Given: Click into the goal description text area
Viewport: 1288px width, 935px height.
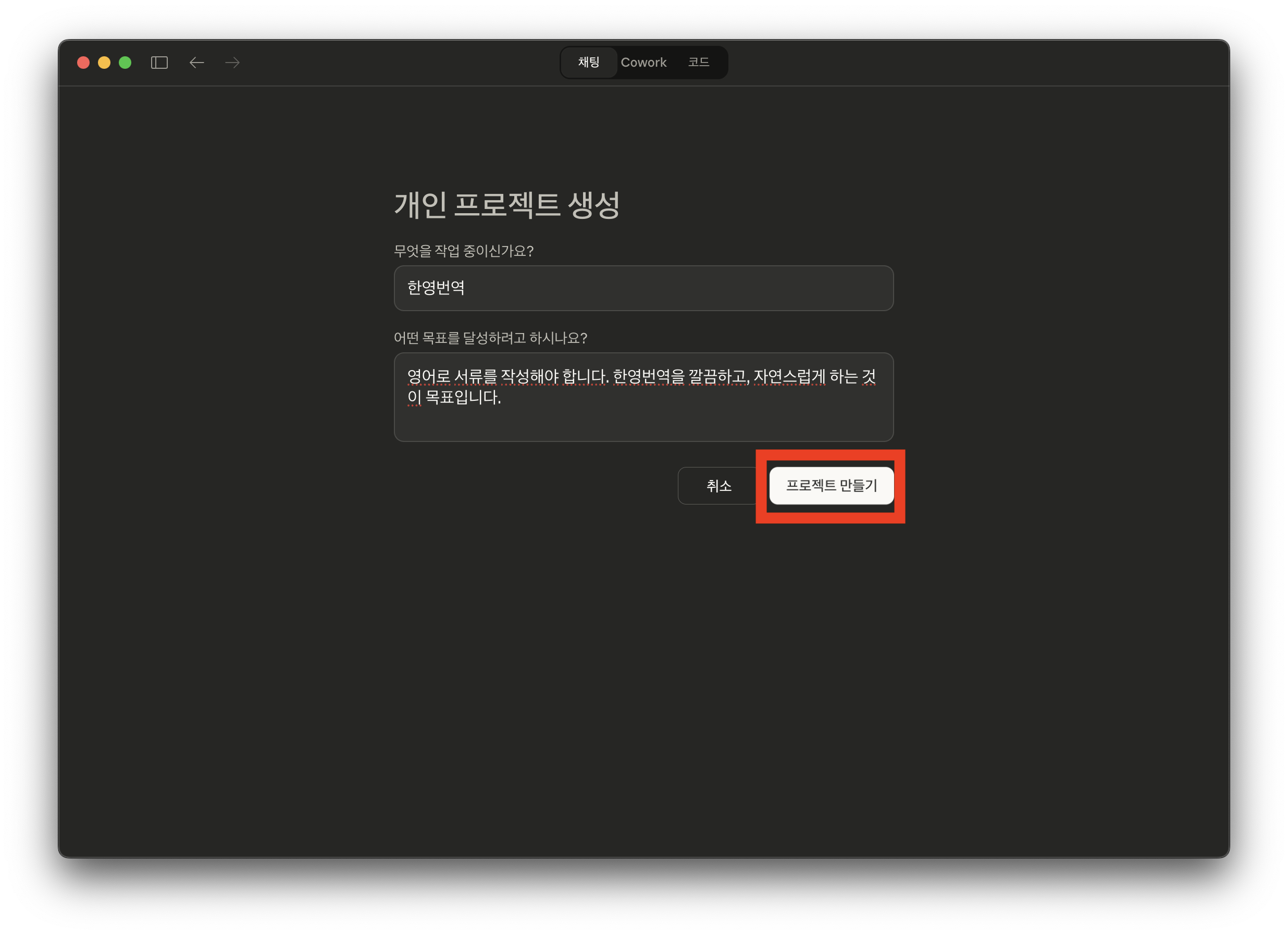Looking at the screenshot, I should (x=643, y=421).
